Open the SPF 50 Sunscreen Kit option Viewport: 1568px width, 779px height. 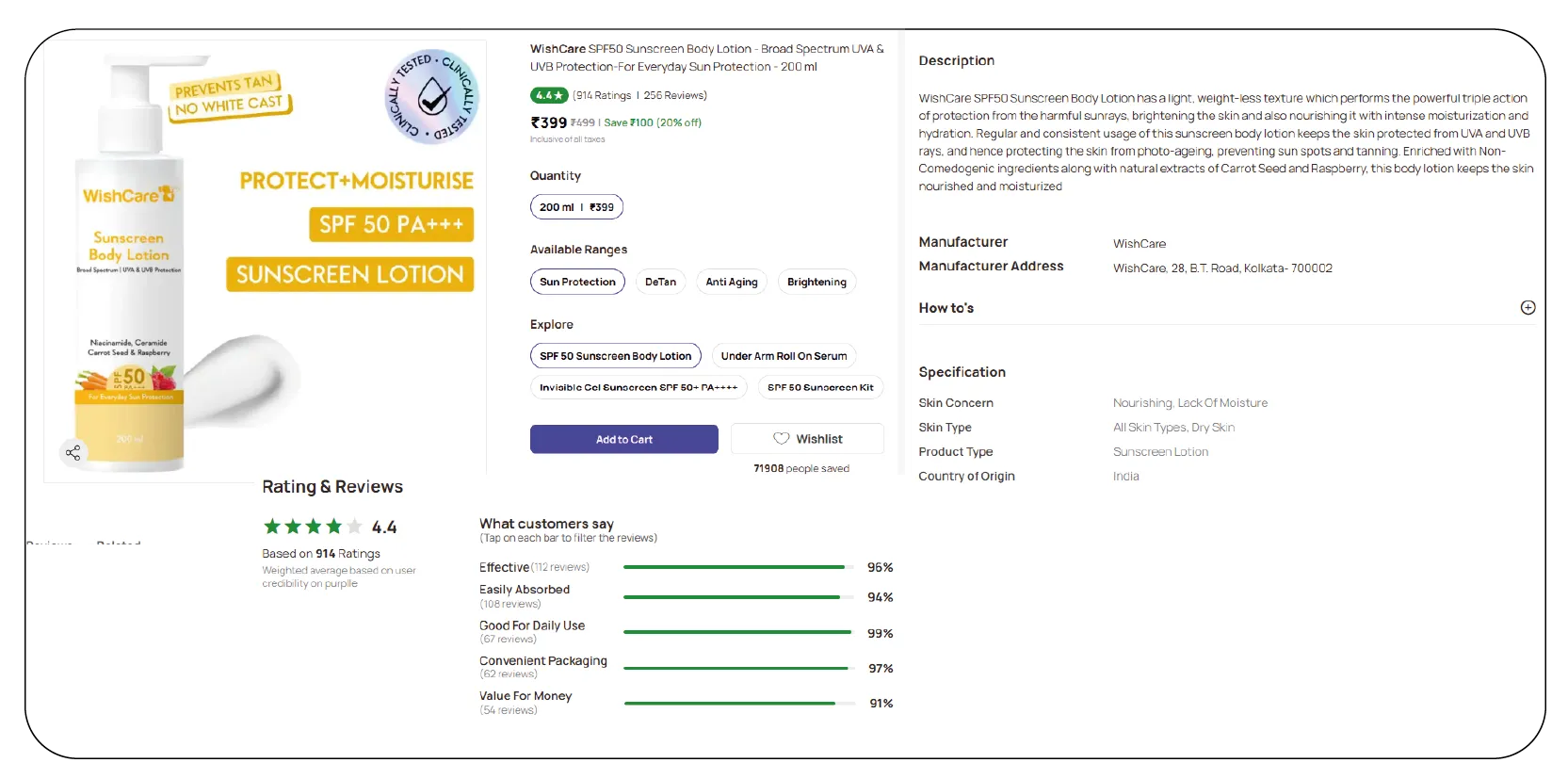point(820,387)
